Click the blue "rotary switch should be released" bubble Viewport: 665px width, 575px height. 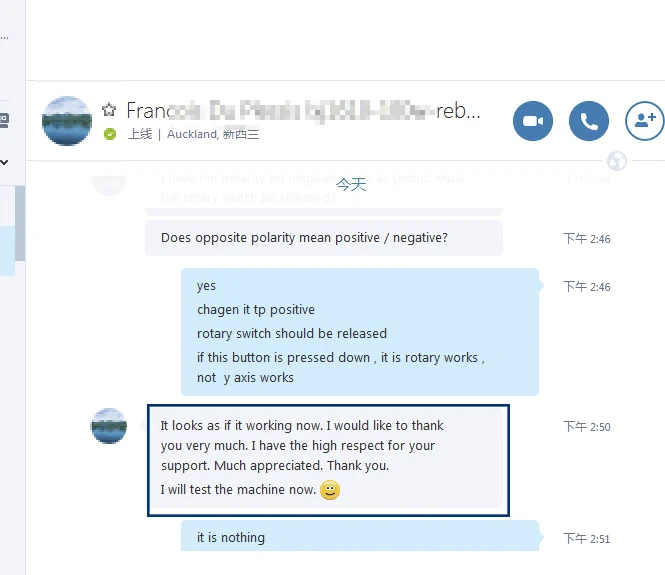coord(360,332)
